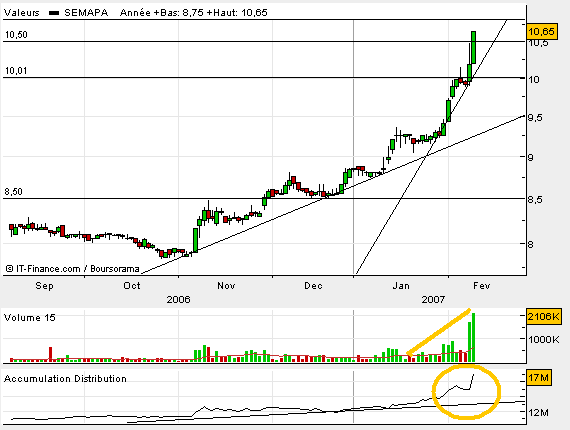
Task: Click the Oct month axis label
Action: [x=132, y=286]
